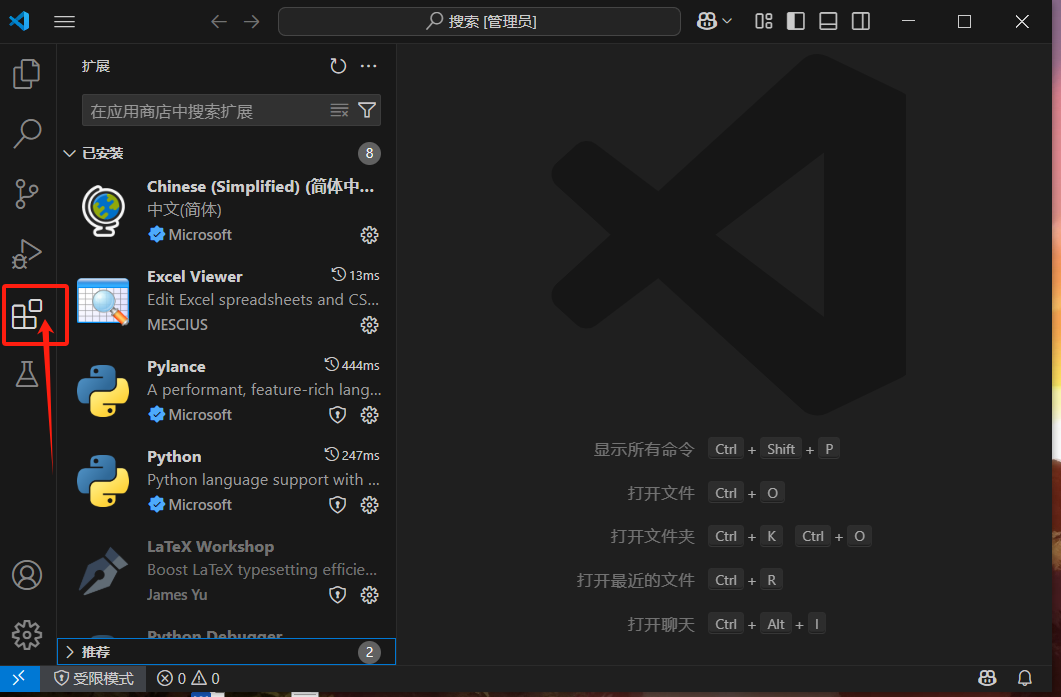Viewport: 1061px width, 697px height.
Task: Open the Copilot chat icon in title bar
Action: [x=706, y=22]
